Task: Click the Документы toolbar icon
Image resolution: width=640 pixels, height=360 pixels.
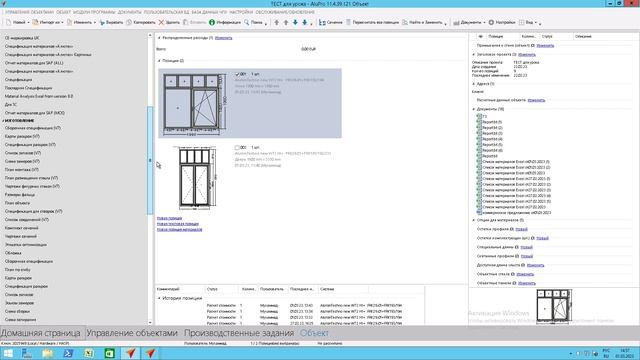Action: [x=456, y=22]
